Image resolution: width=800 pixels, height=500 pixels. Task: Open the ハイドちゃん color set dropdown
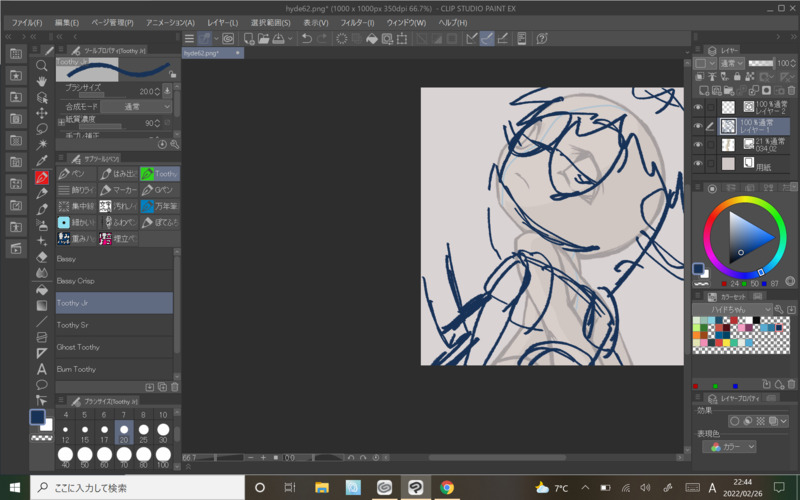(732, 309)
